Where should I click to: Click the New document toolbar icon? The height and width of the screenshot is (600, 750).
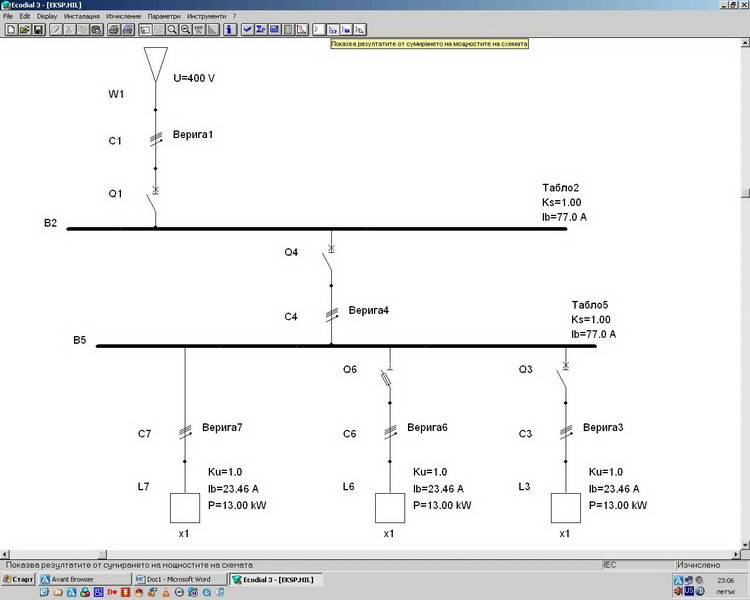10,30
